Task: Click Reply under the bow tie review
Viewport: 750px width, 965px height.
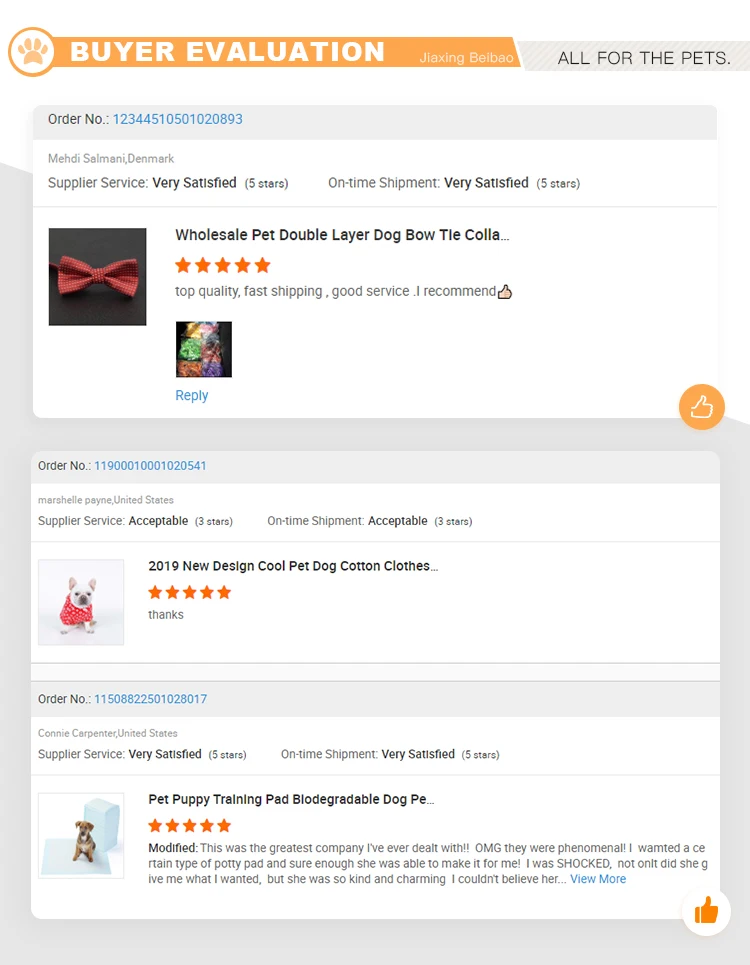Action: (x=192, y=395)
